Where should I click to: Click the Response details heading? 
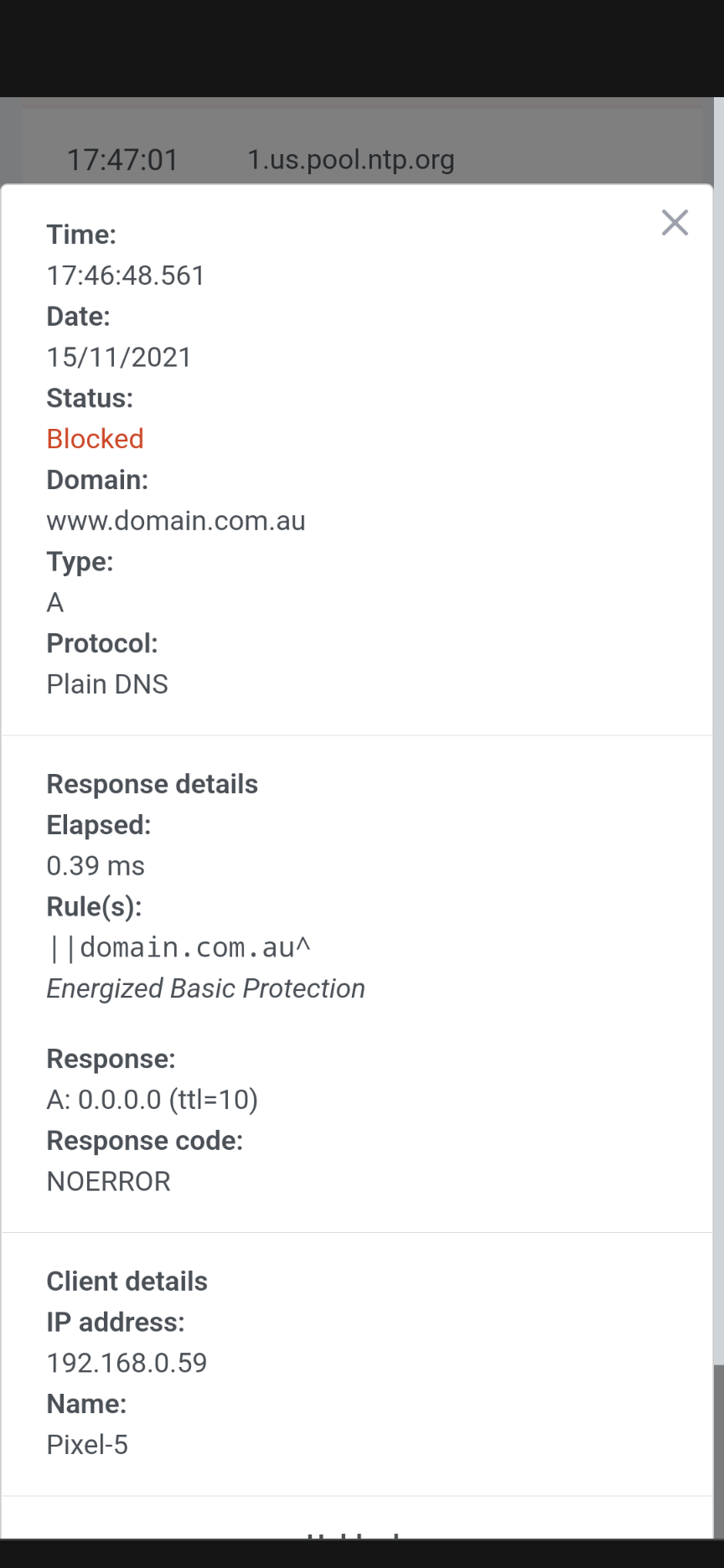[153, 784]
